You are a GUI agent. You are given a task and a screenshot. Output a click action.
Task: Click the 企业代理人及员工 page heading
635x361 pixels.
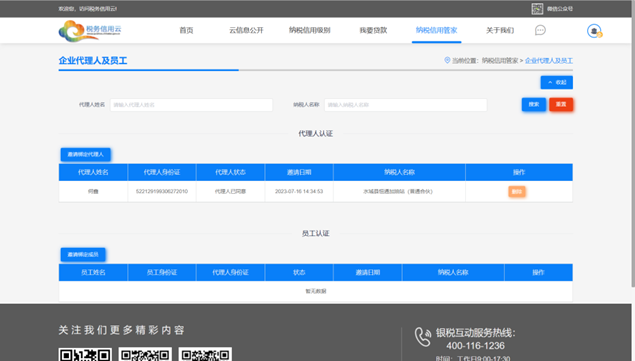(x=93, y=61)
